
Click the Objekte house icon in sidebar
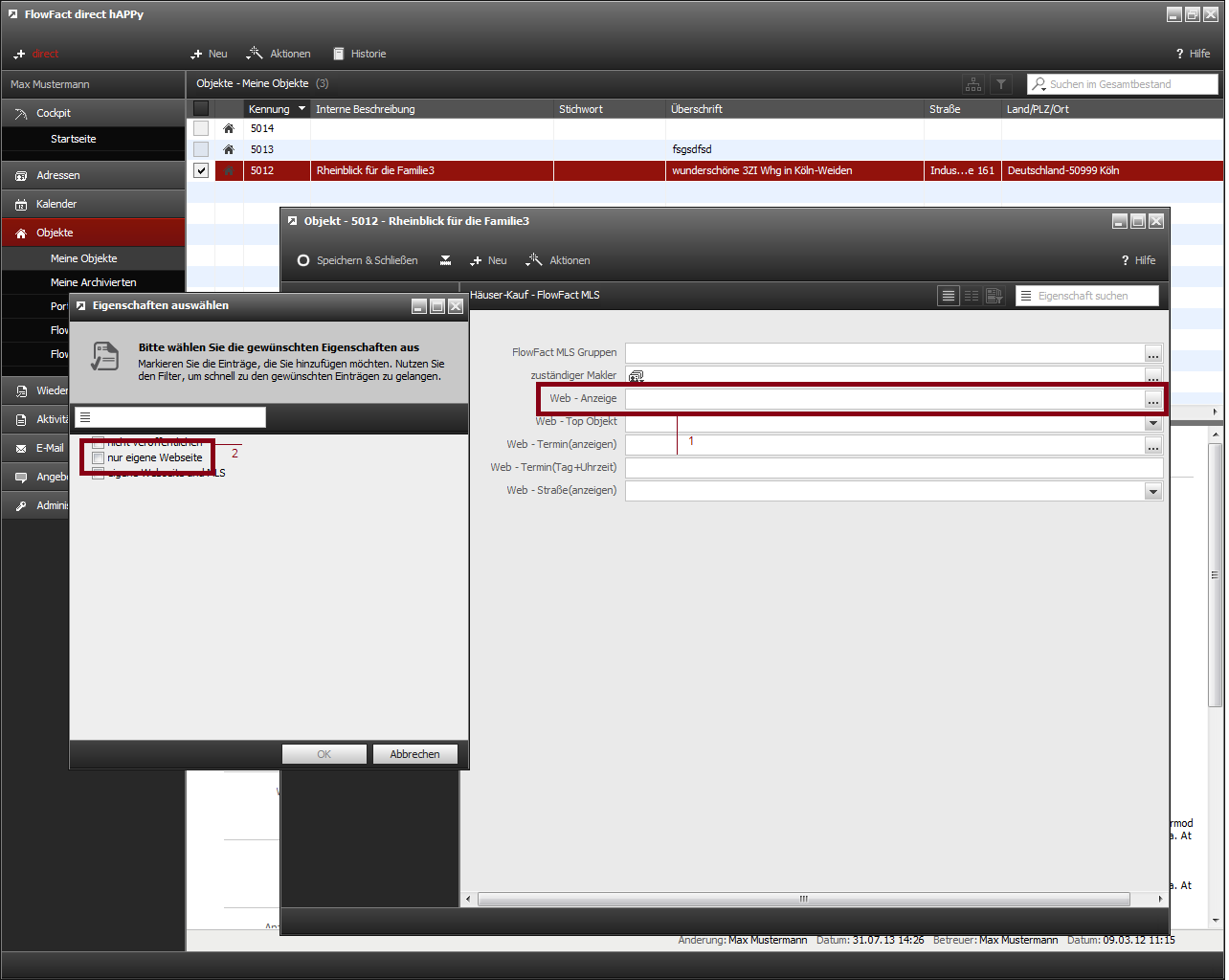coord(21,234)
